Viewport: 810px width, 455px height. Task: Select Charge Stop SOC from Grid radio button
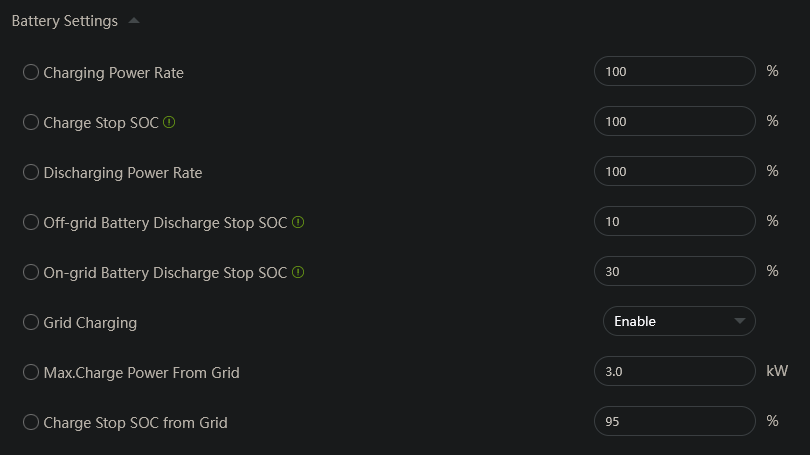click(31, 422)
